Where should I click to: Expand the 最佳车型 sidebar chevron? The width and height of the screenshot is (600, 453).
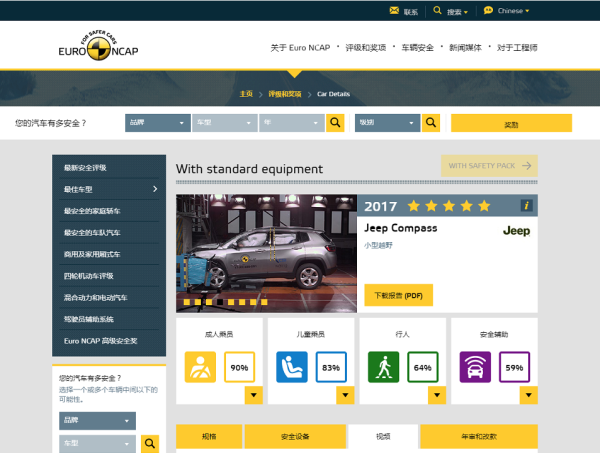155,189
